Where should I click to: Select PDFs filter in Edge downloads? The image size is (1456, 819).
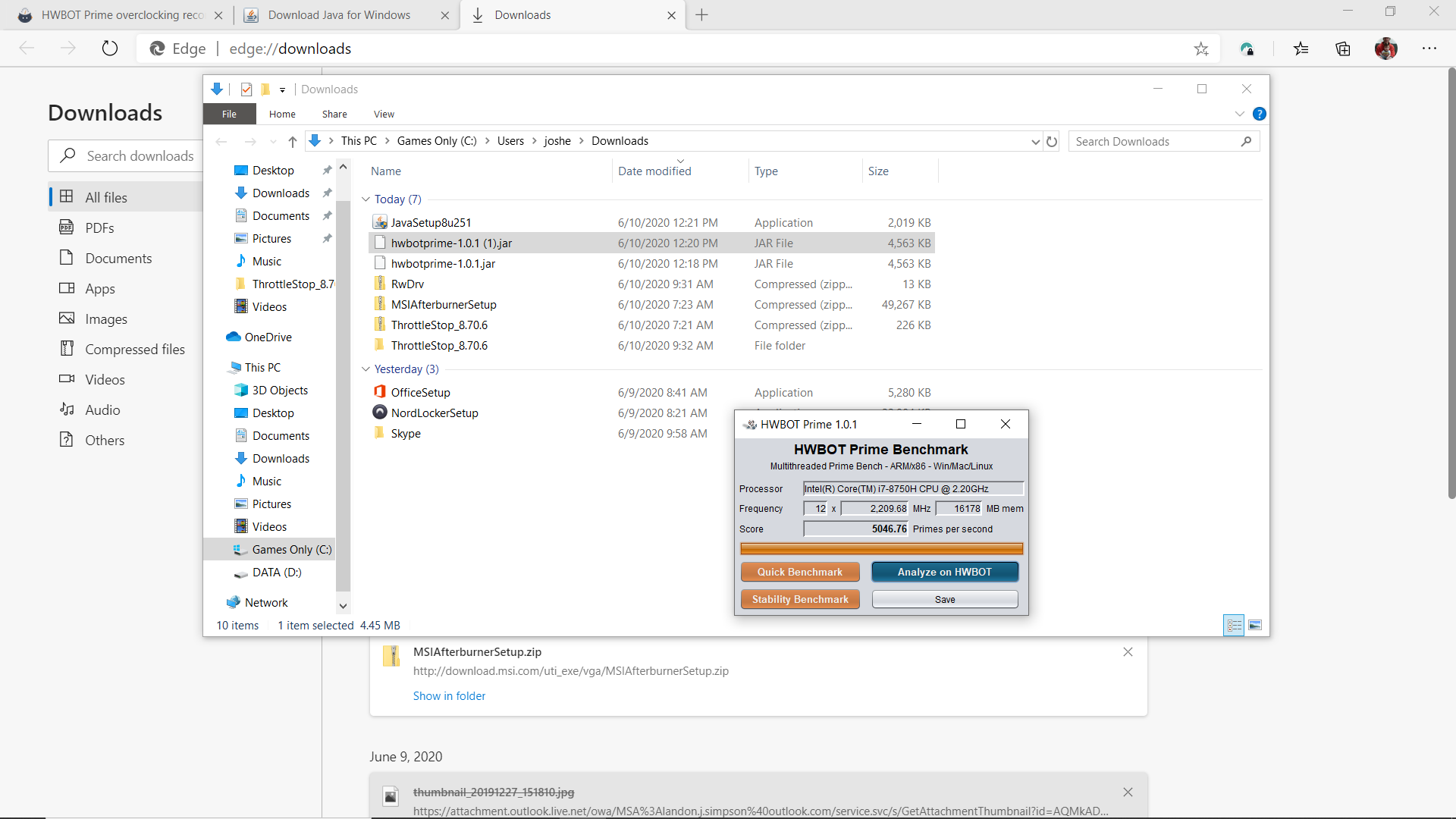(x=99, y=227)
